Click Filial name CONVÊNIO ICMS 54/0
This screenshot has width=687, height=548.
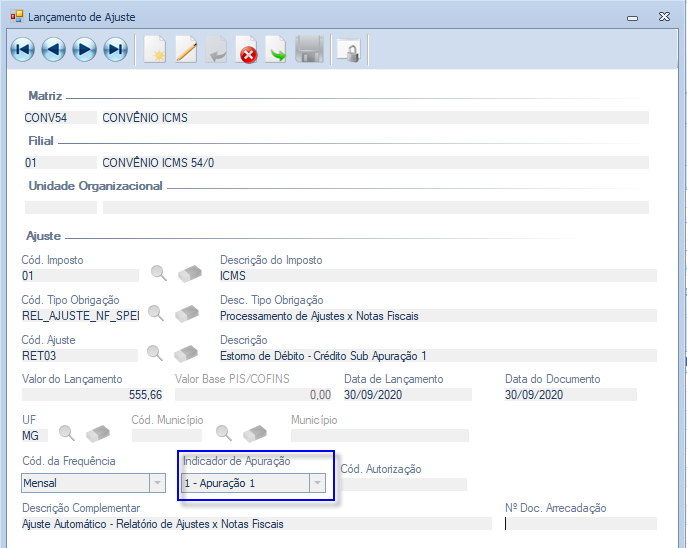click(x=375, y=163)
